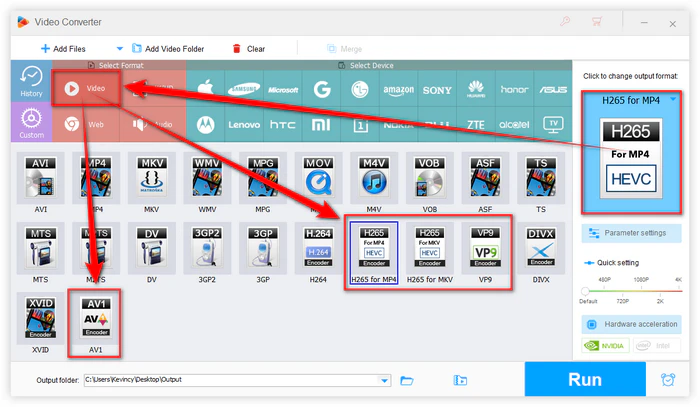700x407 pixels.
Task: Open Alcatel device presets
Action: 514,125
